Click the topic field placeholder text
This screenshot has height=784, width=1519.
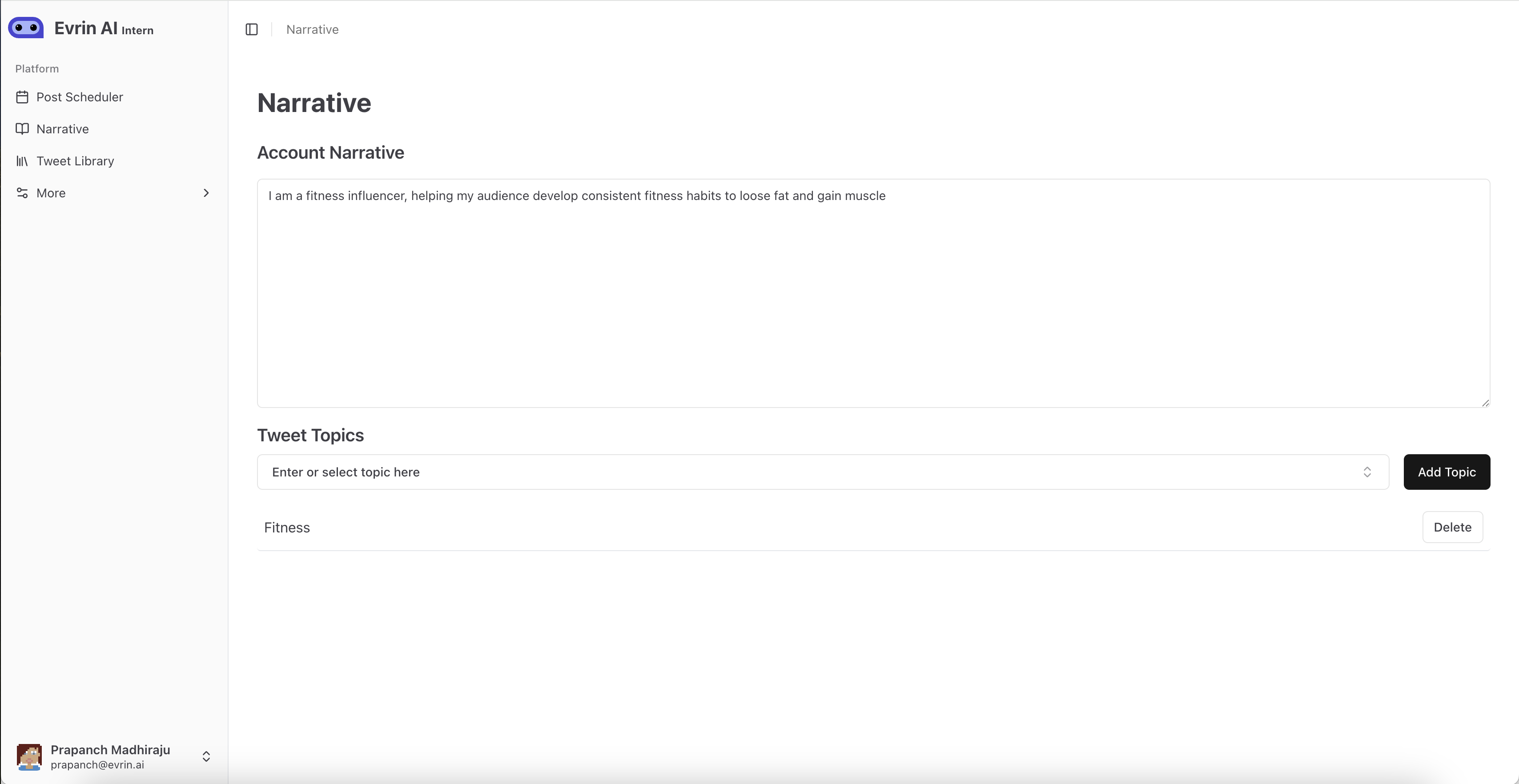pos(346,472)
